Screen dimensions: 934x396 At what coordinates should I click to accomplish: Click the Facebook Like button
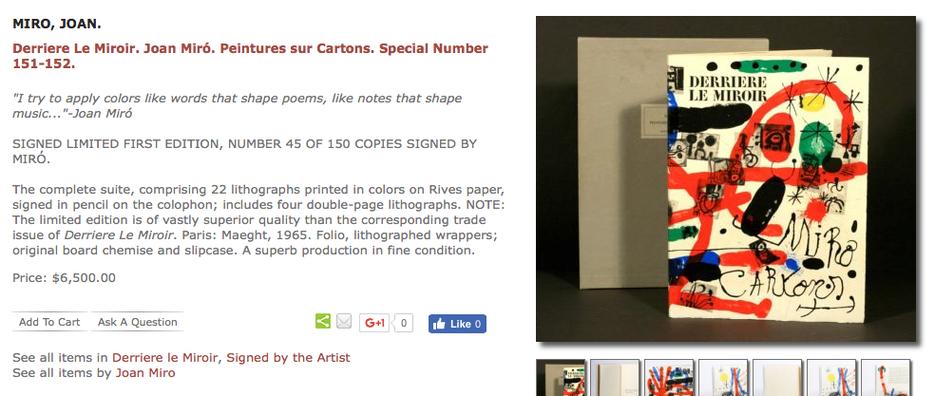tap(457, 324)
